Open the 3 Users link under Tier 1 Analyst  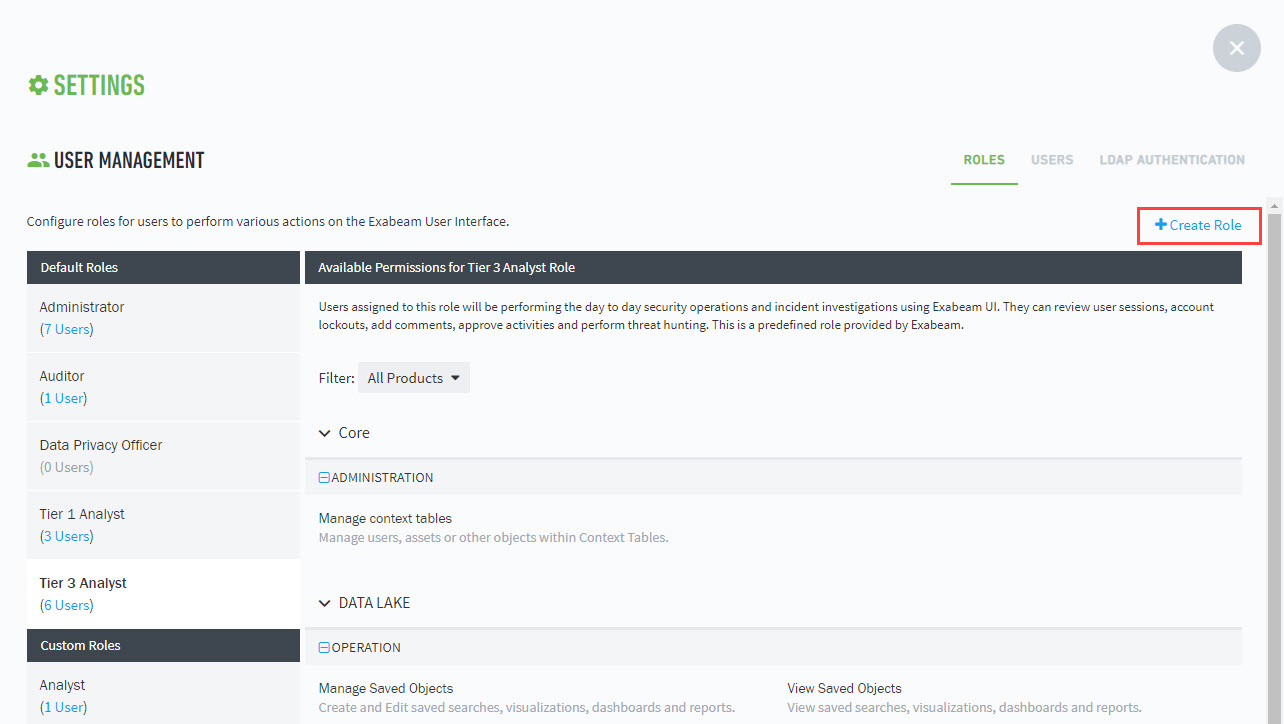(67, 536)
